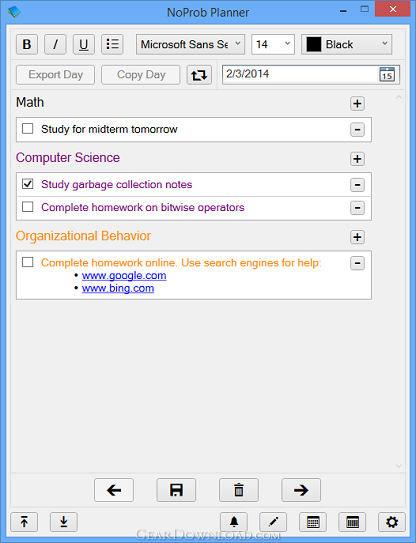
Task: Click the Export Day button
Action: (55, 75)
